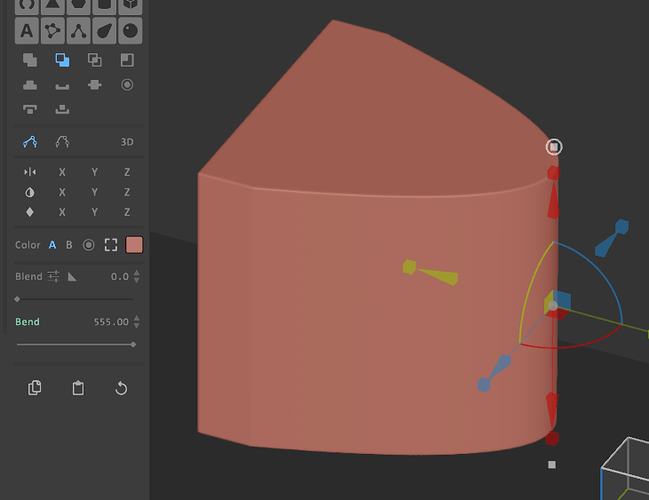649x500 pixels.
Task: Decrease the Bend value with down arrow
Action: point(137,325)
